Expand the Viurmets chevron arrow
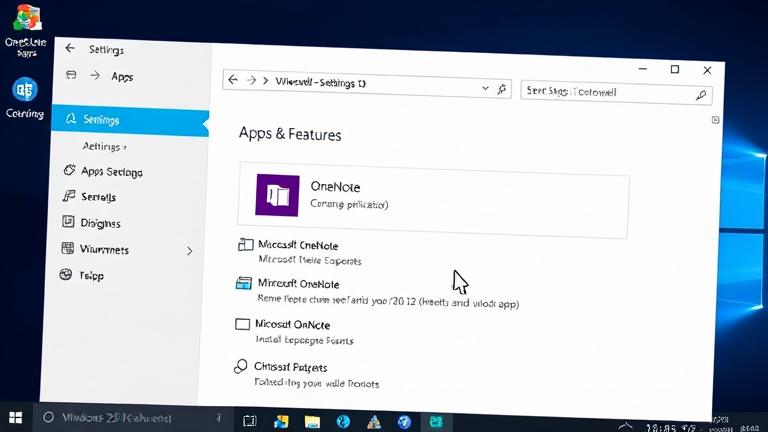This screenshot has width=768, height=432. (x=190, y=251)
